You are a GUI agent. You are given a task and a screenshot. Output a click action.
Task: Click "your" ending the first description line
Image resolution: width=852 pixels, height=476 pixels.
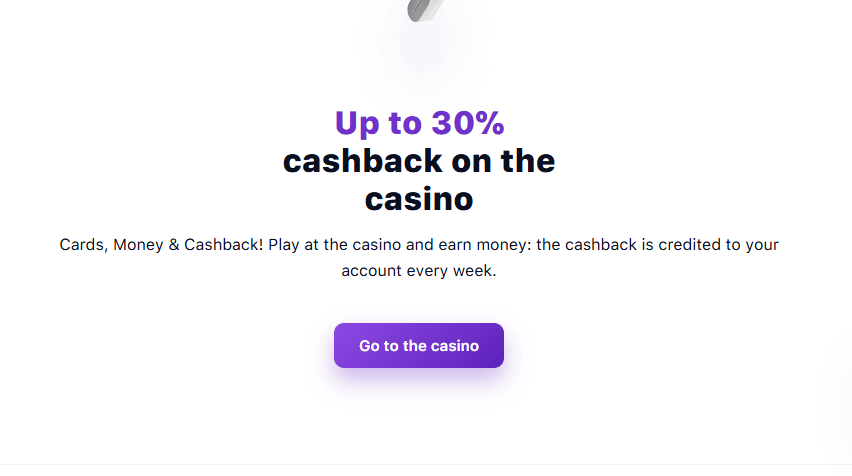click(761, 245)
